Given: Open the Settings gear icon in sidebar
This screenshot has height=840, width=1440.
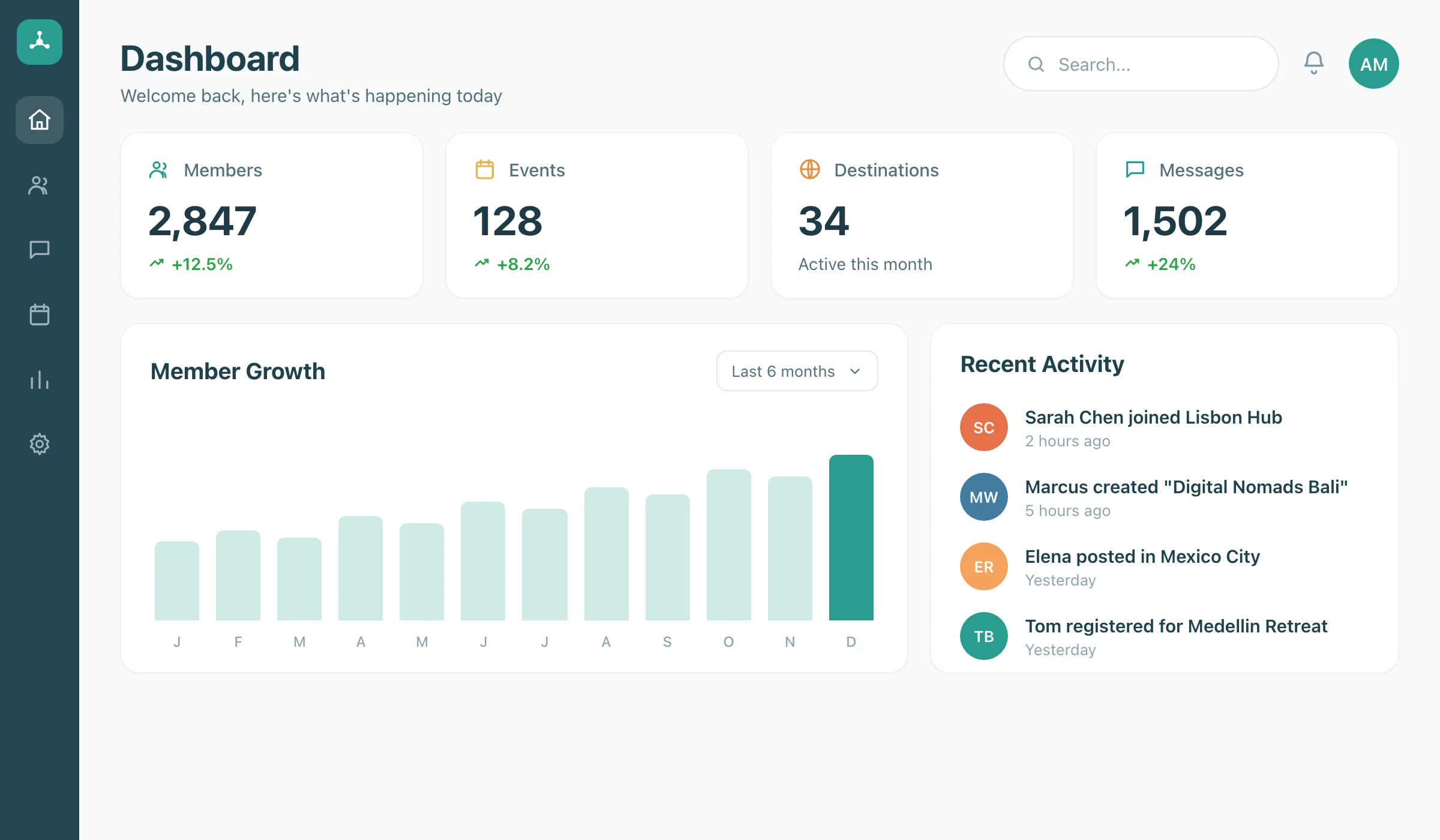Looking at the screenshot, I should tap(40, 444).
